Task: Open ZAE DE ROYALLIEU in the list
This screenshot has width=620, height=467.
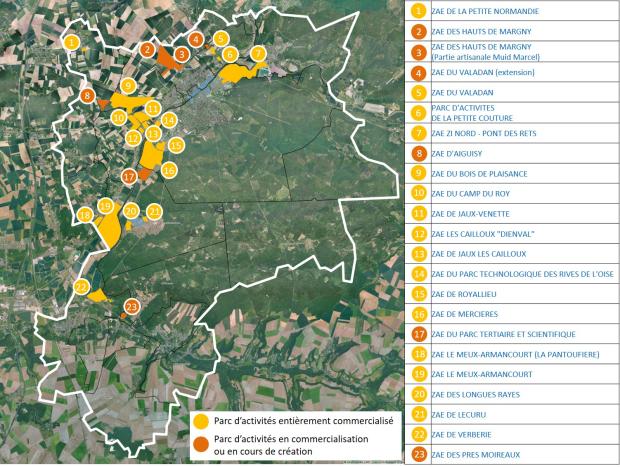Action: coord(463,294)
